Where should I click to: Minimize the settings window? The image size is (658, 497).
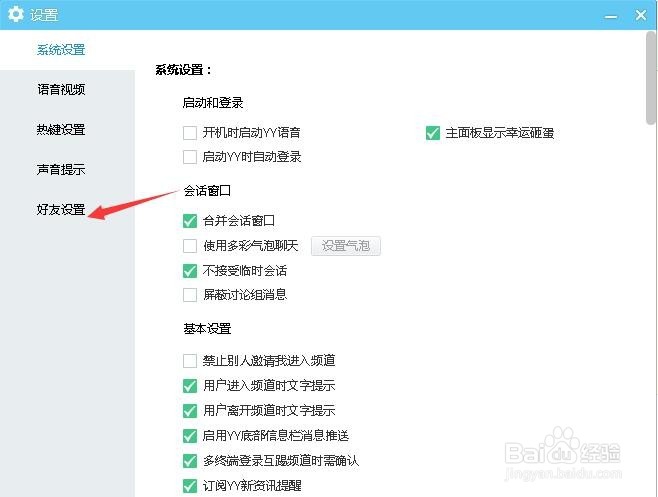(611, 16)
